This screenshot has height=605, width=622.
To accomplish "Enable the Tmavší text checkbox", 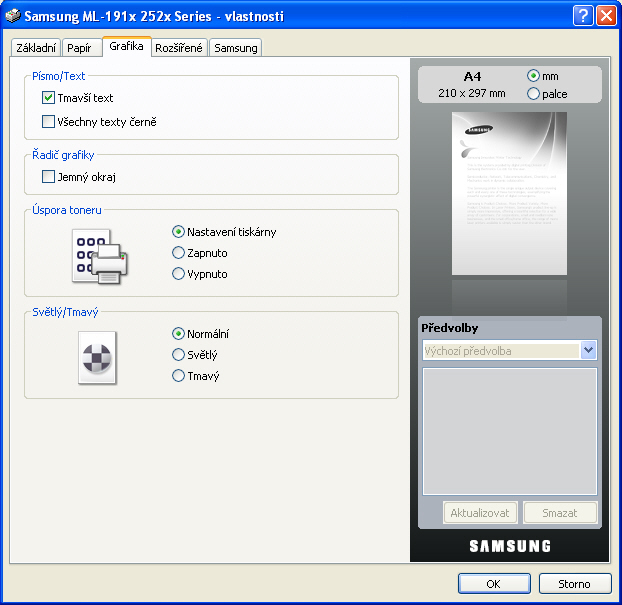I will [x=48, y=98].
